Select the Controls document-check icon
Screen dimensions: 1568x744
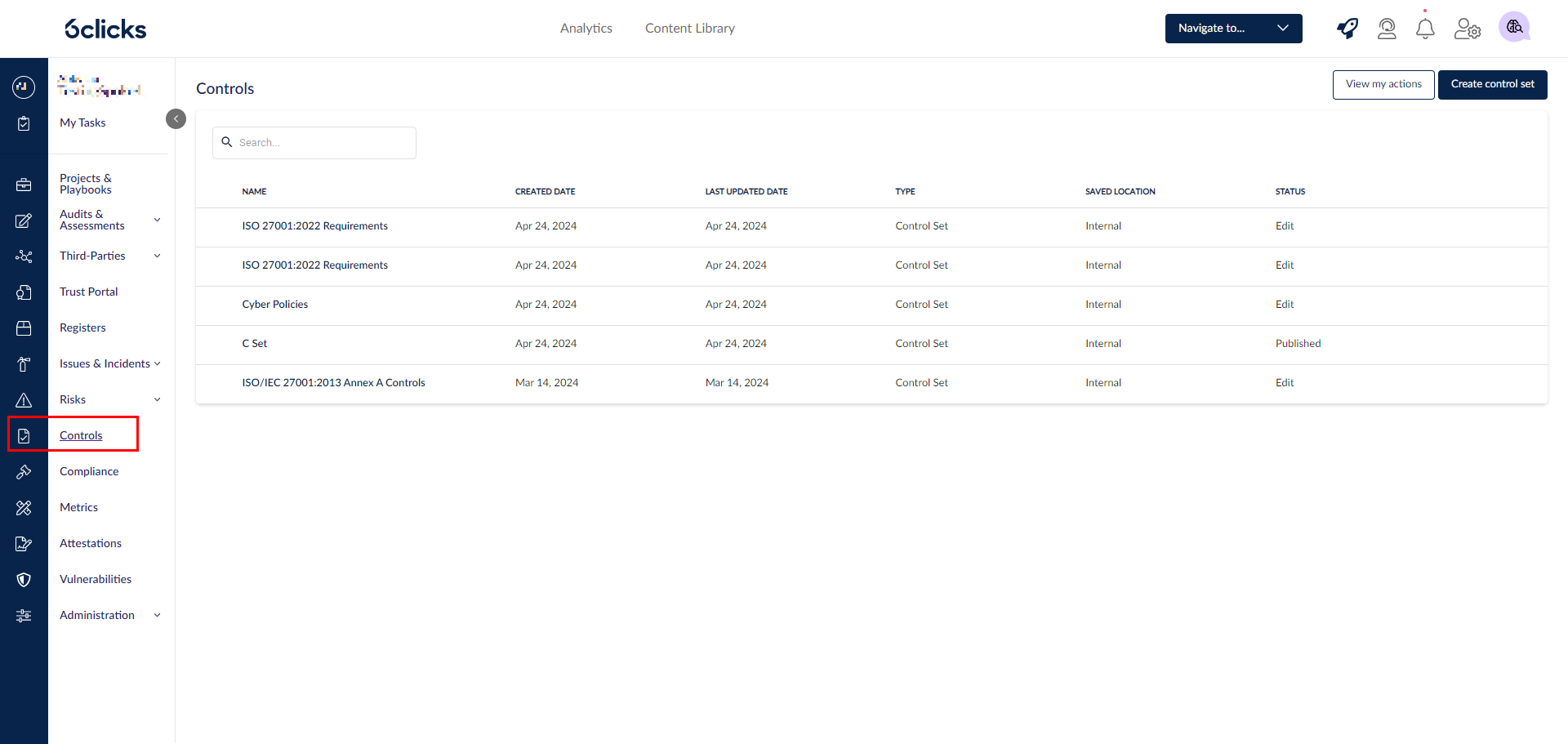(x=24, y=436)
